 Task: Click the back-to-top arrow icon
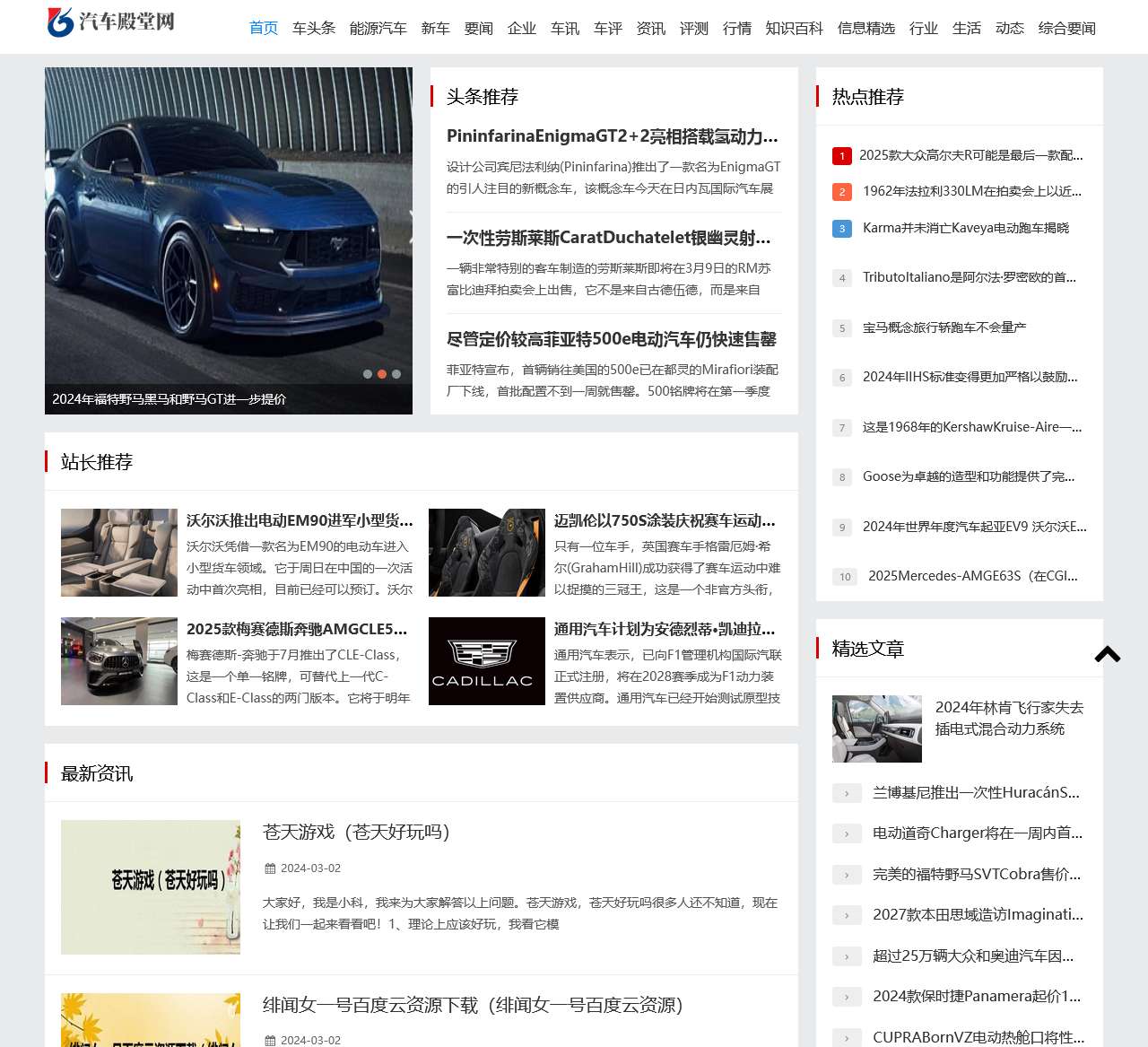pyautogui.click(x=1108, y=654)
